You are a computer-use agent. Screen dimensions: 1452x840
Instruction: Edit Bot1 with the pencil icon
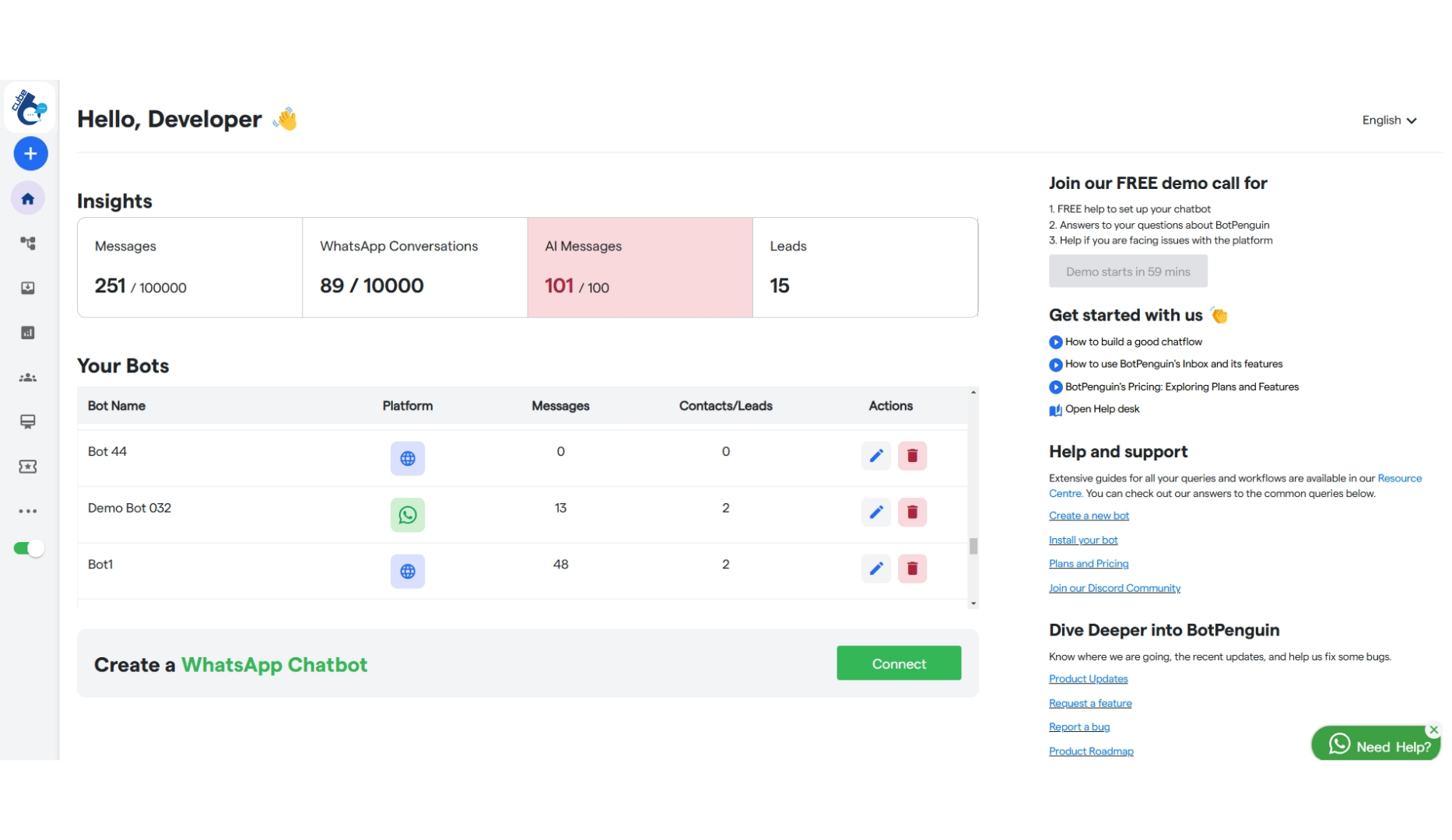(876, 569)
